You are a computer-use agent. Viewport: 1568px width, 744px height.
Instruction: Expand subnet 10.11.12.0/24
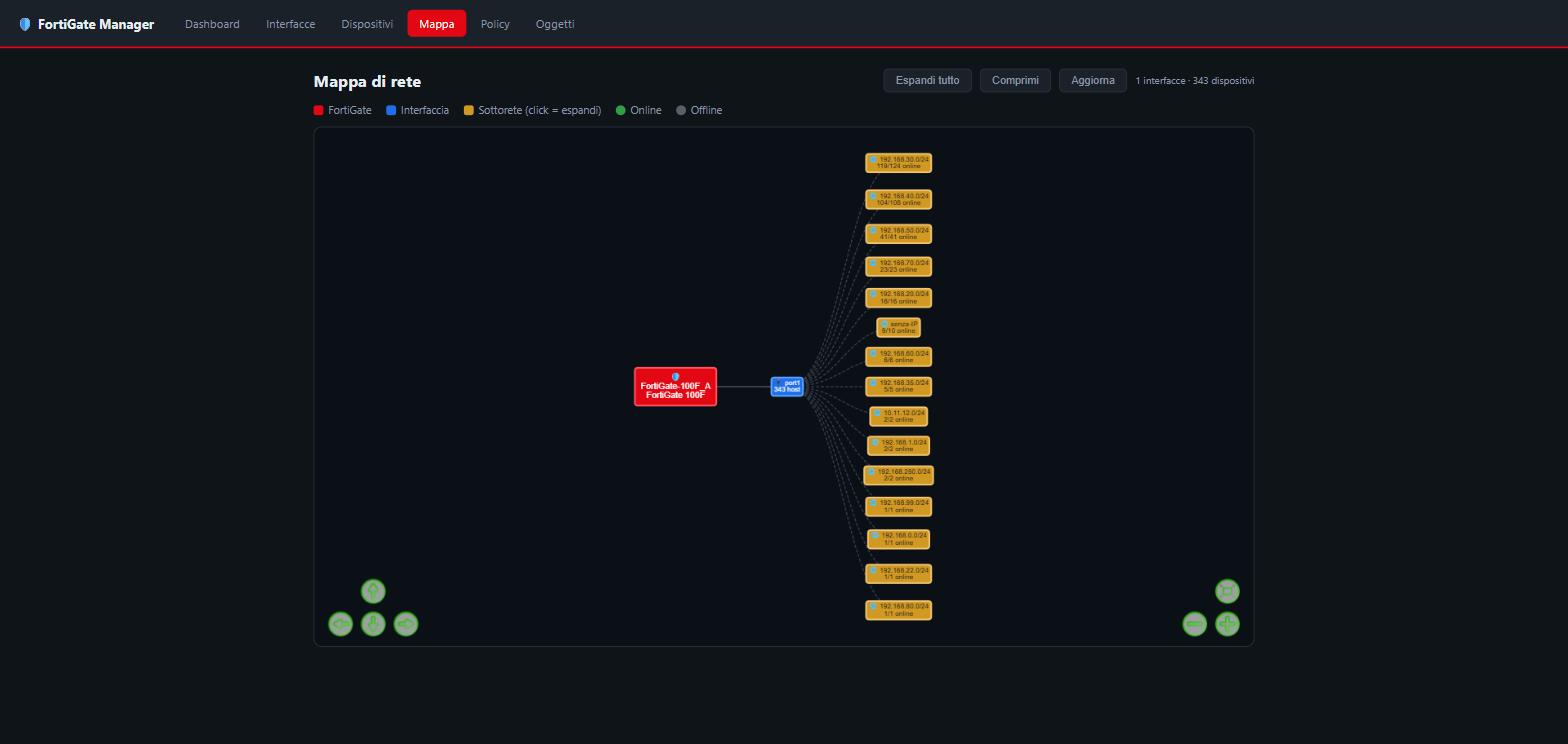[x=898, y=417]
